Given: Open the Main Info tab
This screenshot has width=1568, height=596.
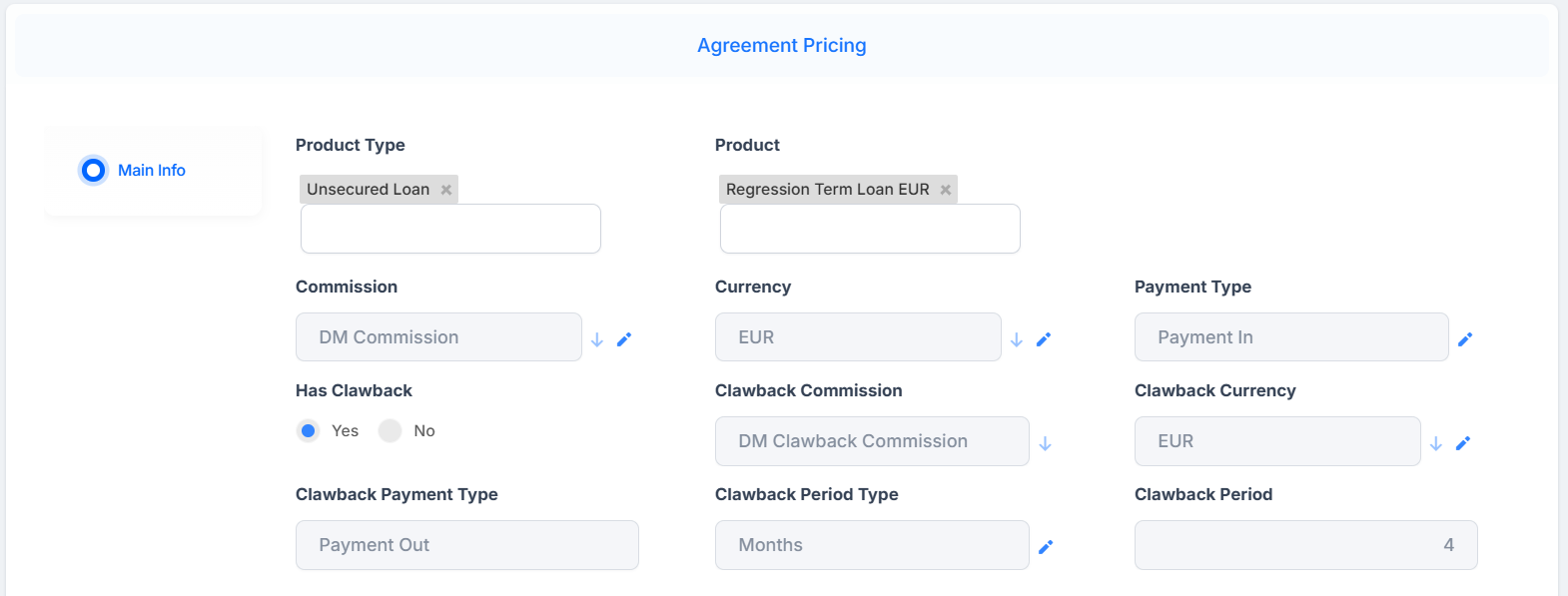Looking at the screenshot, I should click(x=152, y=171).
